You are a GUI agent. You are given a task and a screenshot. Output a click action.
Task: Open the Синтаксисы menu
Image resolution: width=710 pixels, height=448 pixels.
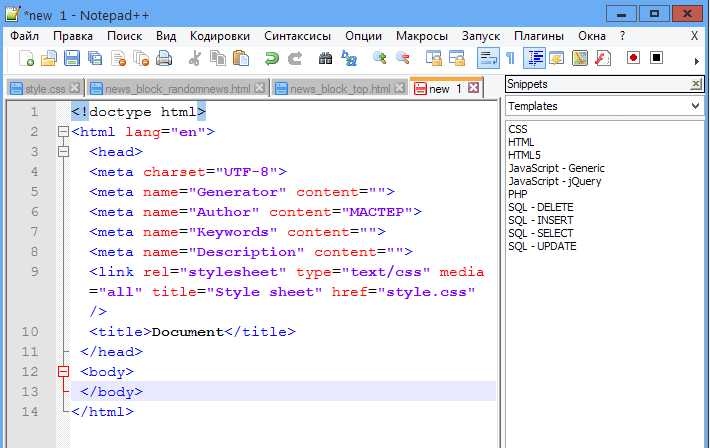(x=297, y=36)
